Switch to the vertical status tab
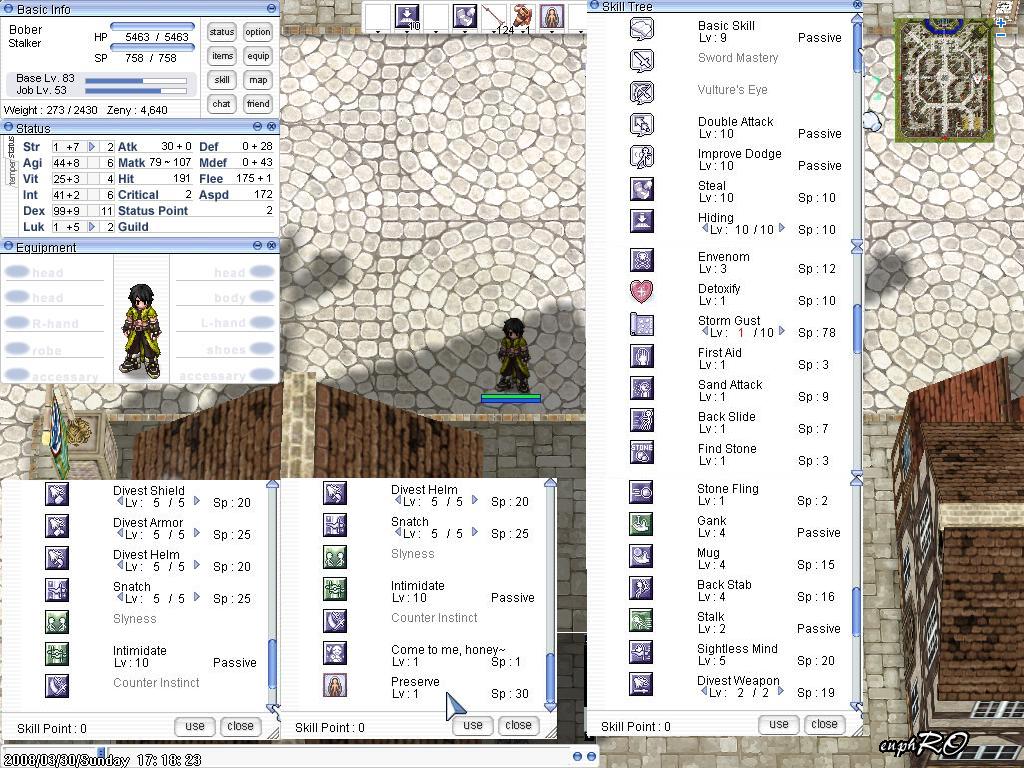 tap(11, 147)
